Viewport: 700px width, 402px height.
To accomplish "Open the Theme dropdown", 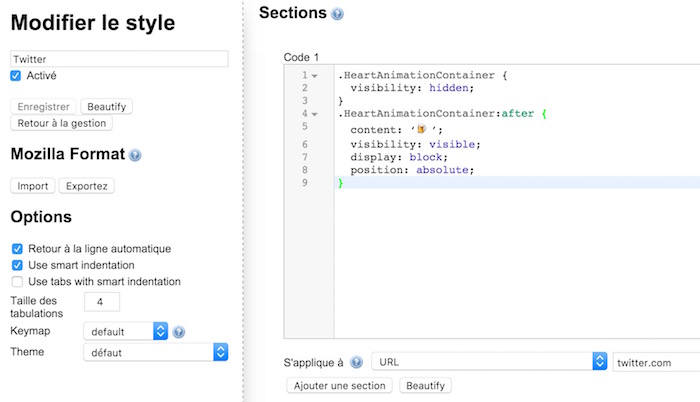I will tap(155, 352).
